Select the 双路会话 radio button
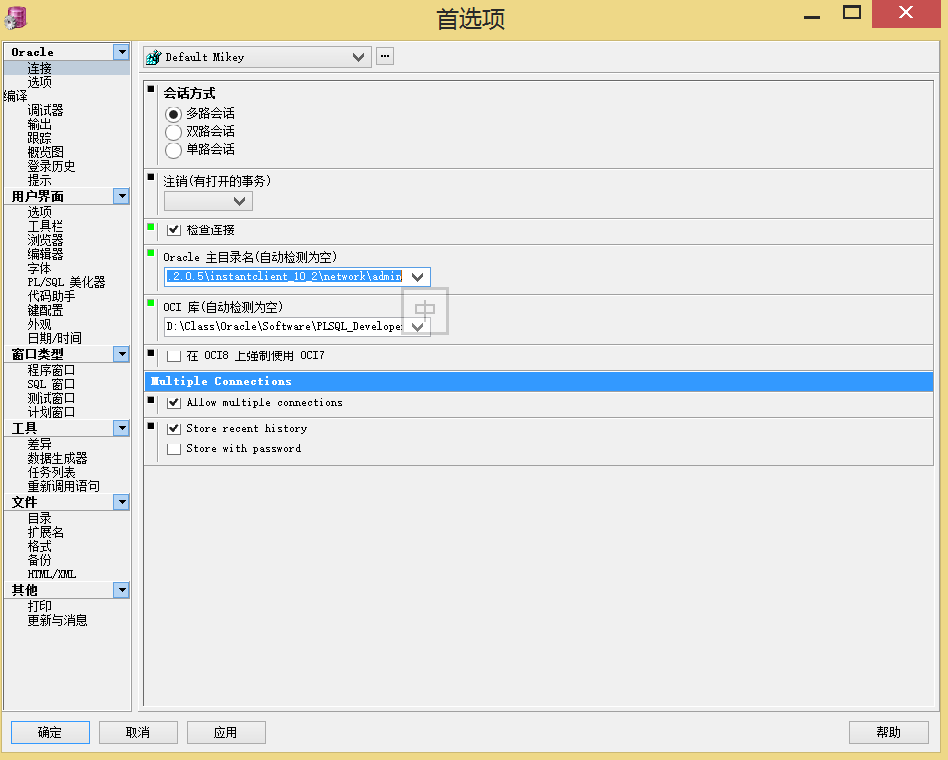Screen dimensions: 948x760 [174, 132]
